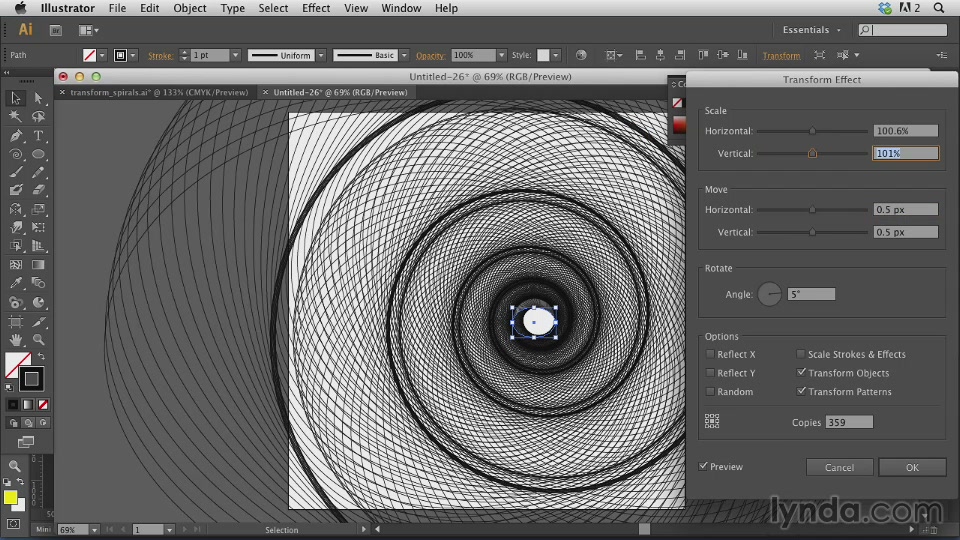Click the Scale Horizontal slider handle
This screenshot has width=960, height=540.
pyautogui.click(x=812, y=130)
